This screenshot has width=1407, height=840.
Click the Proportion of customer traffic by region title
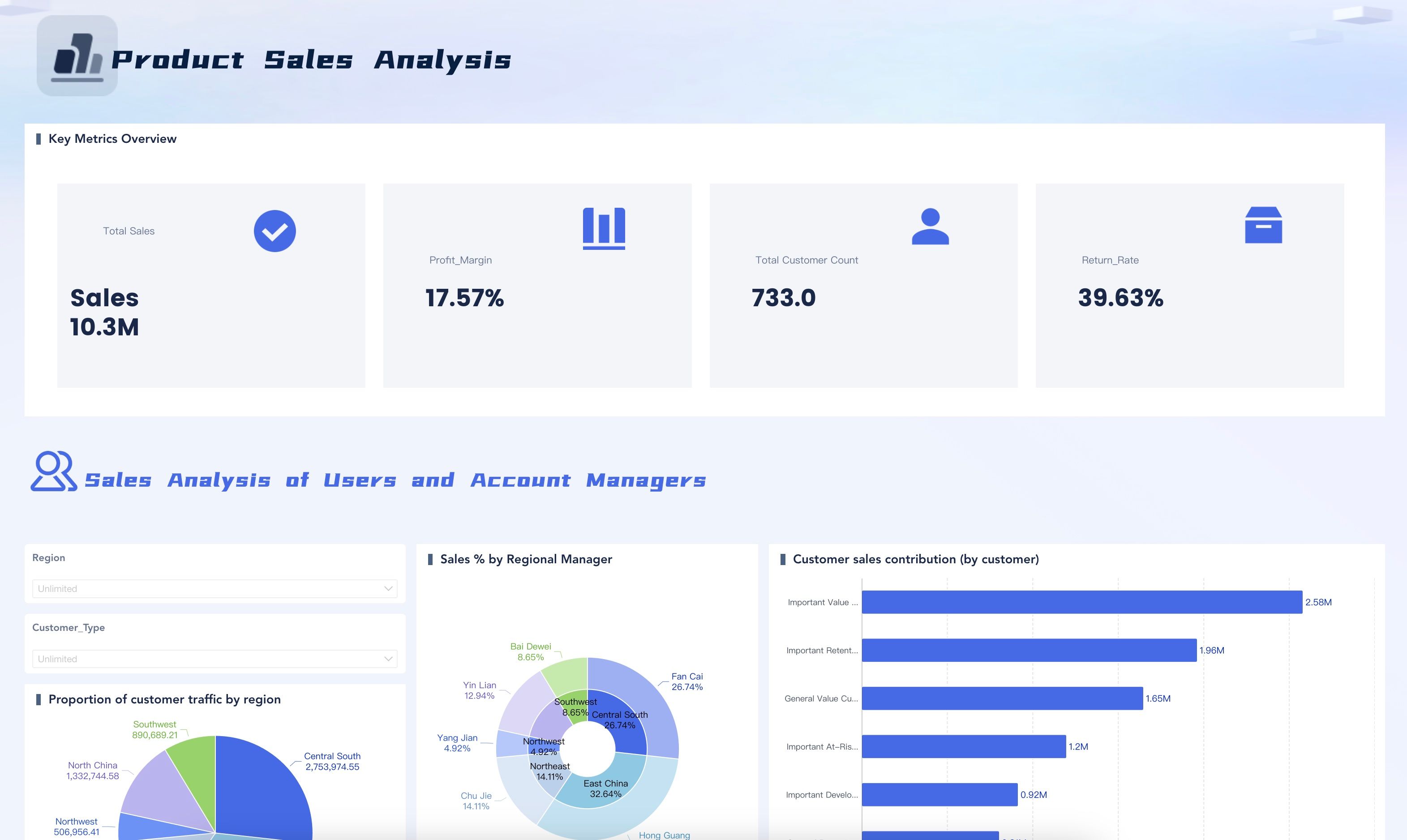tap(164, 699)
